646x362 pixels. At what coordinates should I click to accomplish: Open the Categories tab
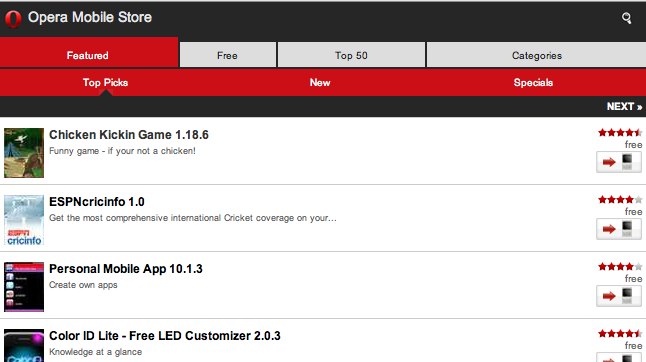click(x=536, y=55)
